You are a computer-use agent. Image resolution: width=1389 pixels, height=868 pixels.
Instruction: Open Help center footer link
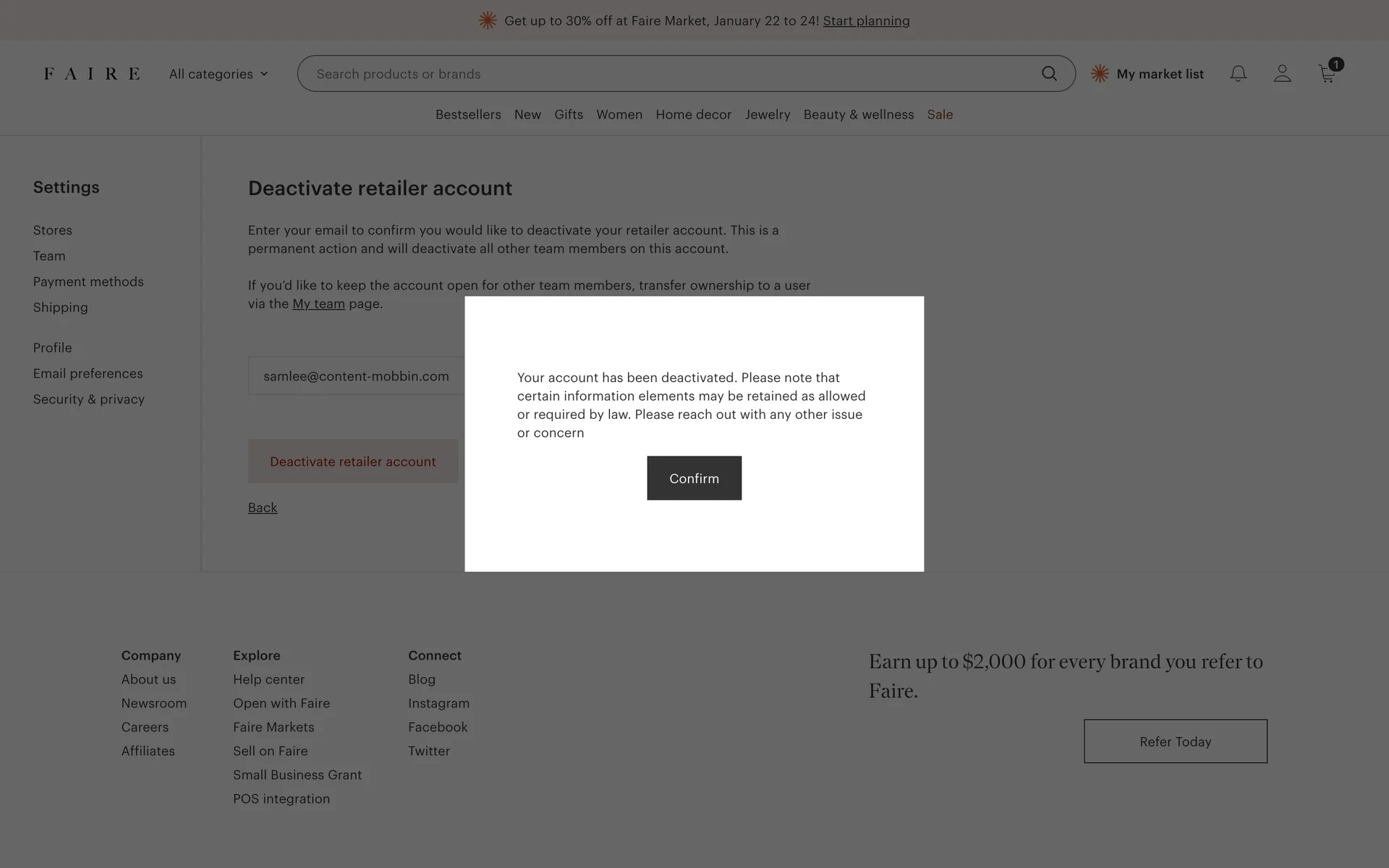(x=268, y=679)
